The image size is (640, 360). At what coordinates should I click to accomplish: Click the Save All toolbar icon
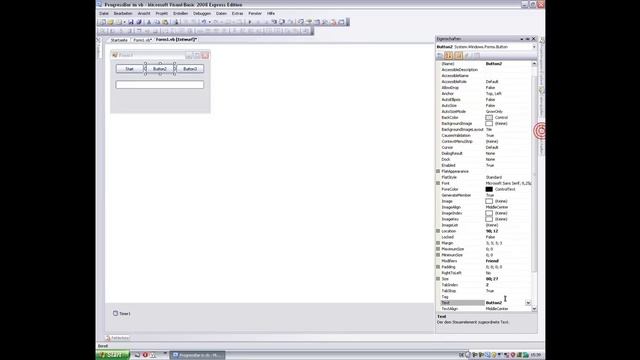tap(139, 22)
